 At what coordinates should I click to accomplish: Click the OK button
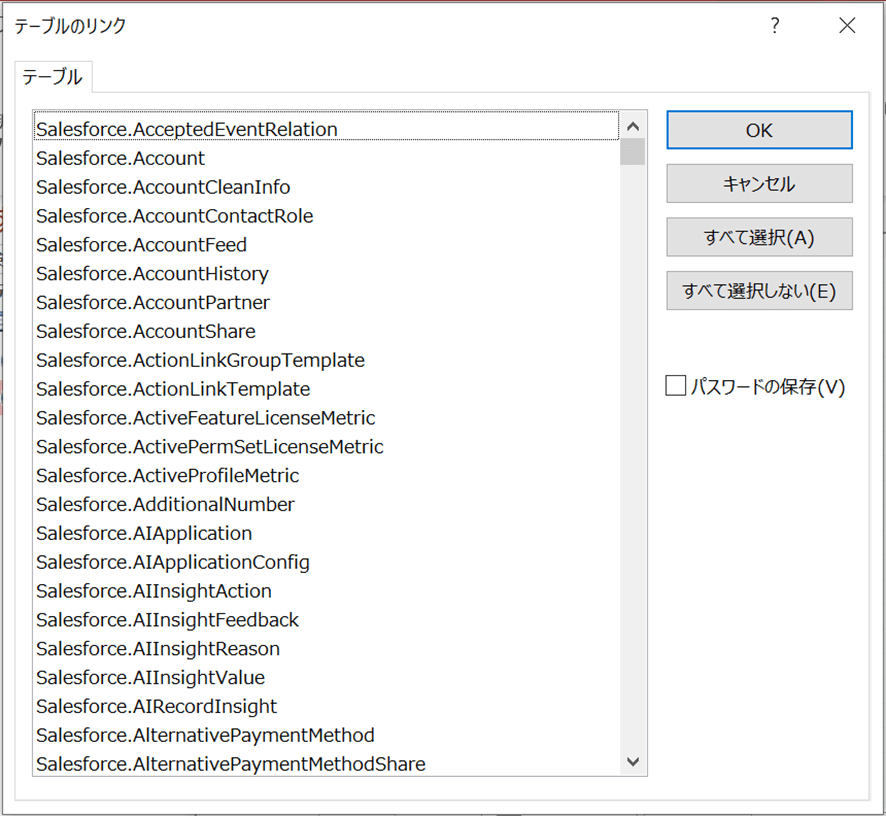759,130
